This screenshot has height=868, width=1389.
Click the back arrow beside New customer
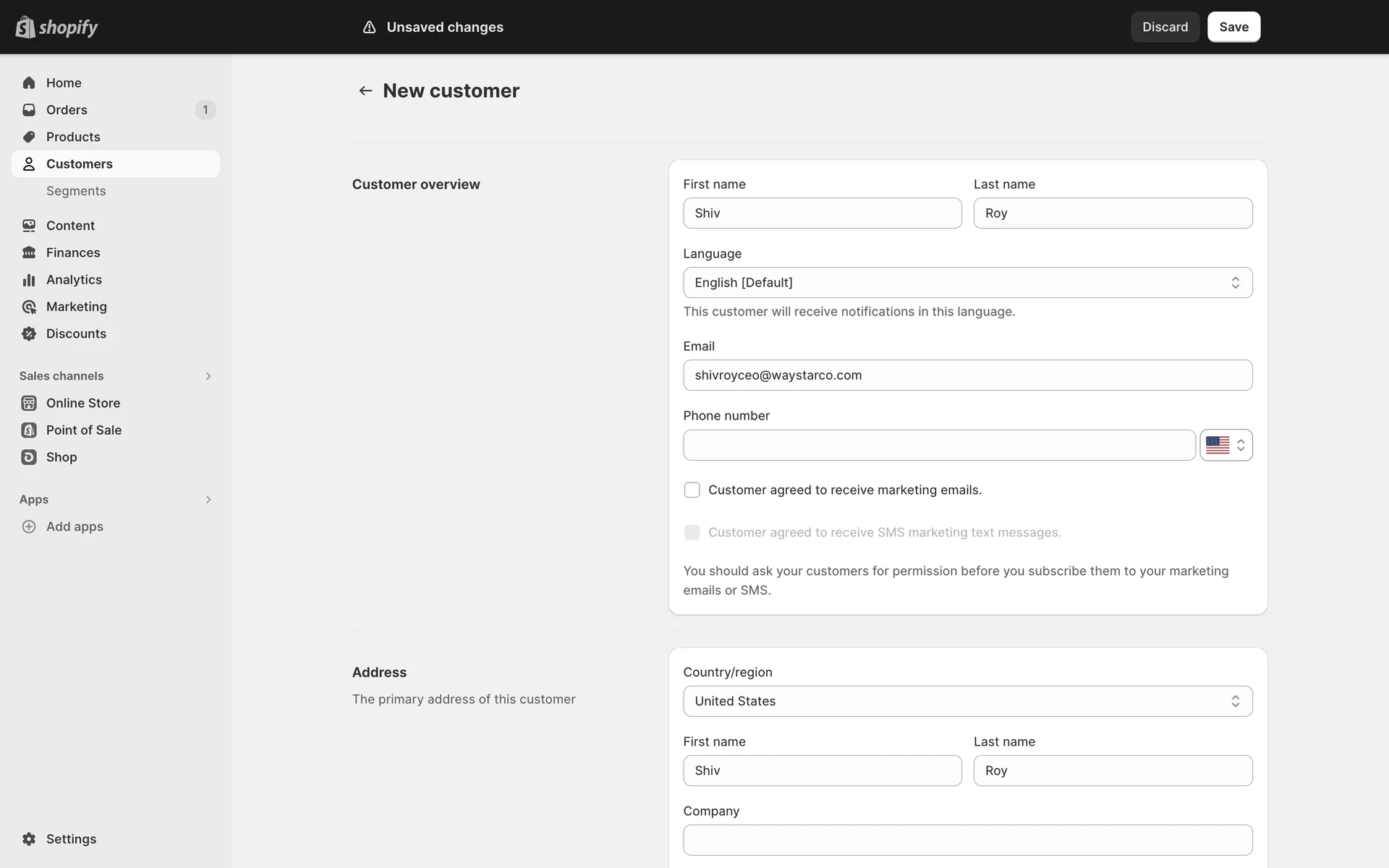365,90
